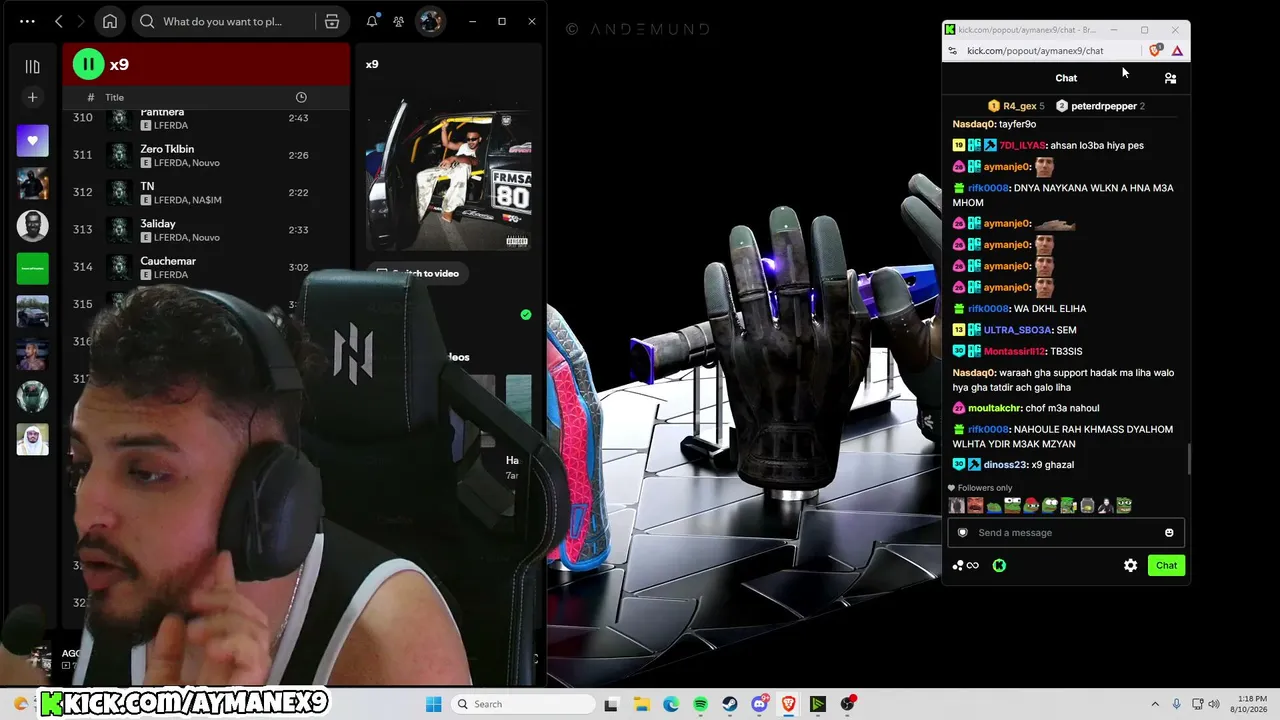The height and width of the screenshot is (720, 1280).
Task: Open the Kick chat user list icon
Action: (x=1170, y=78)
